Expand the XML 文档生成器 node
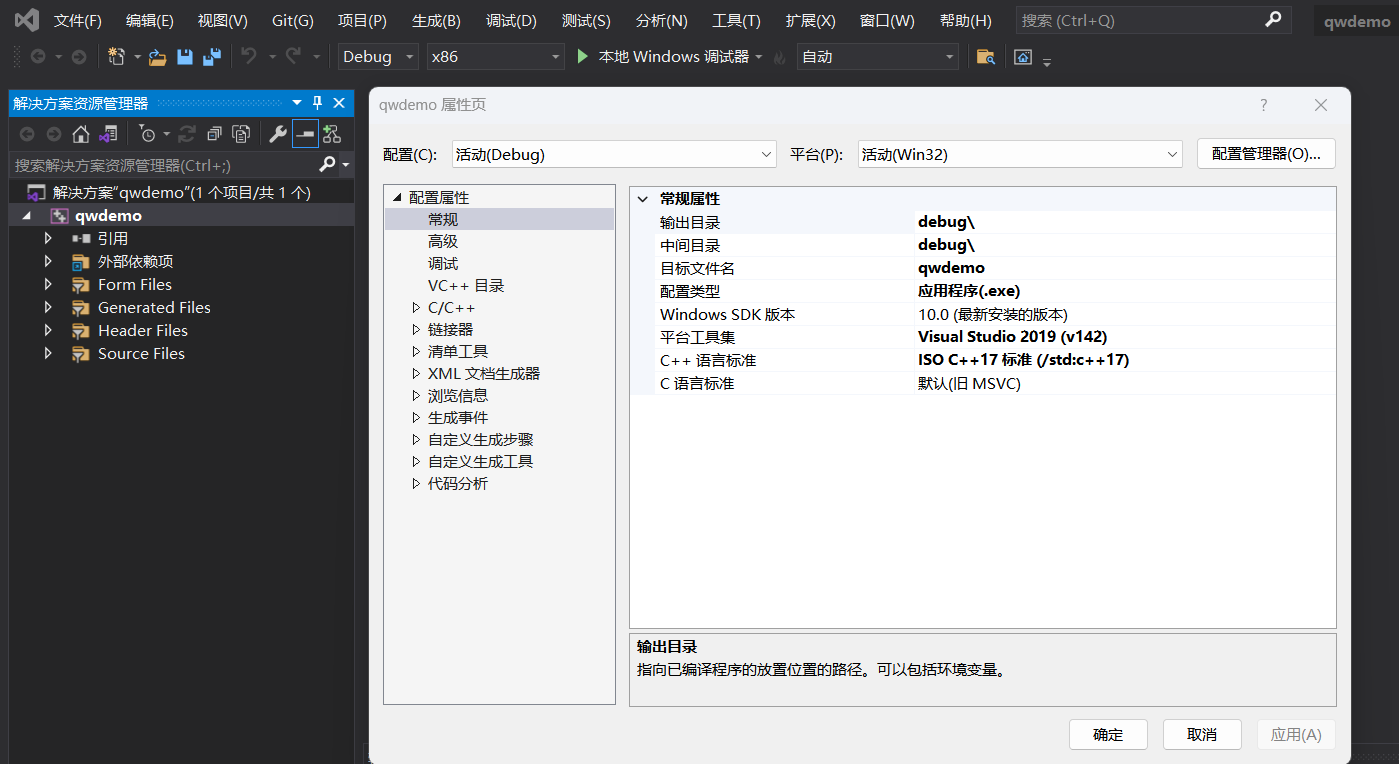 [417, 374]
